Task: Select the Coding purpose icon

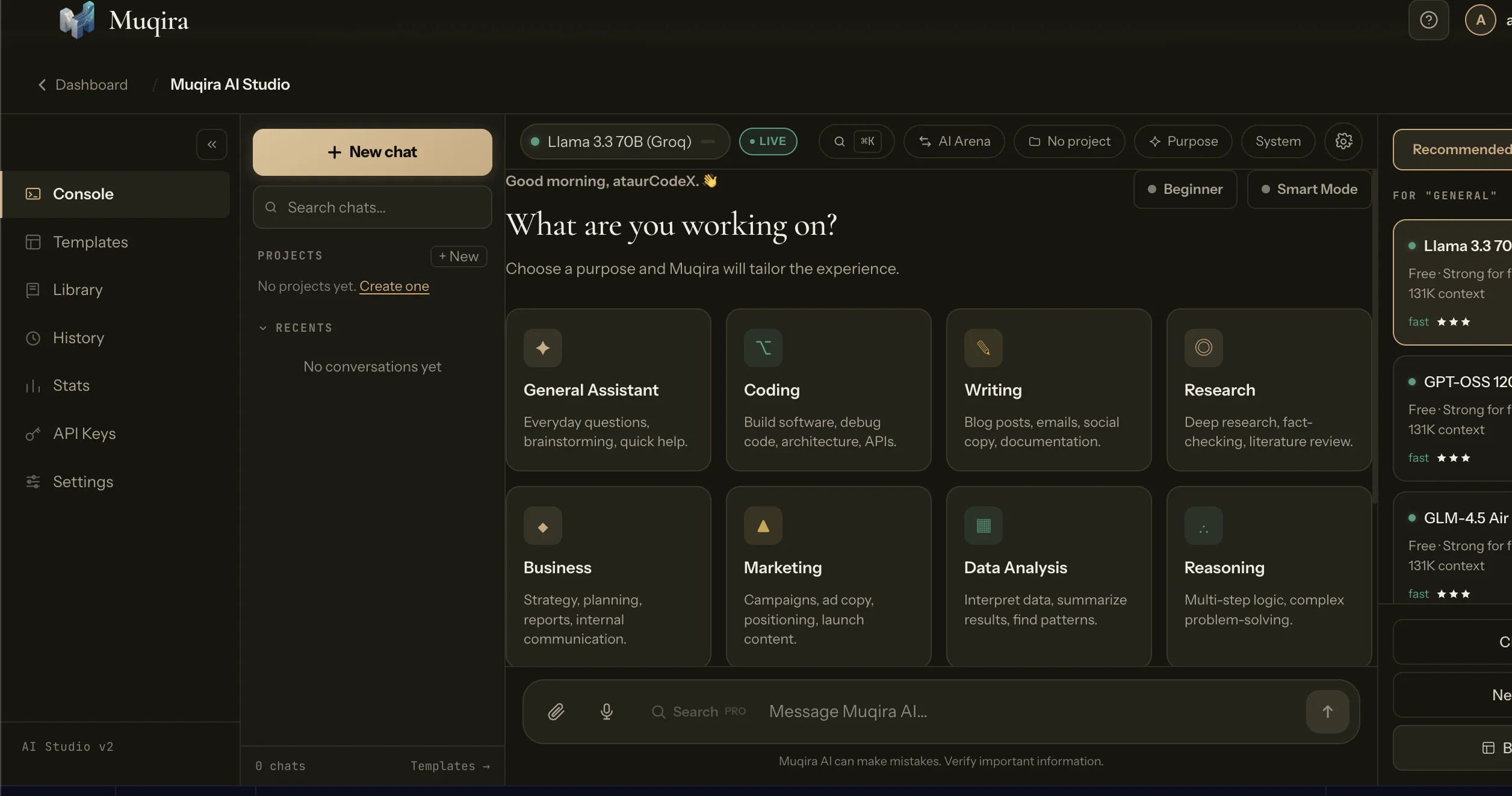Action: (763, 348)
